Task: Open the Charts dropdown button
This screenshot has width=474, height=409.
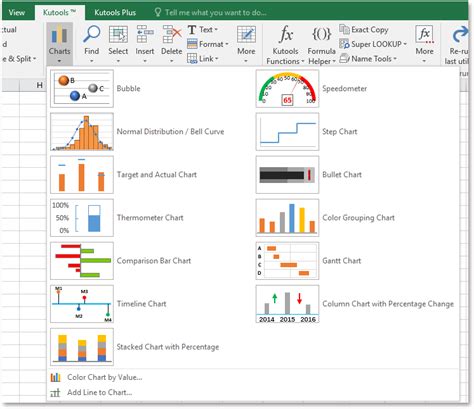Action: pyautogui.click(x=60, y=44)
